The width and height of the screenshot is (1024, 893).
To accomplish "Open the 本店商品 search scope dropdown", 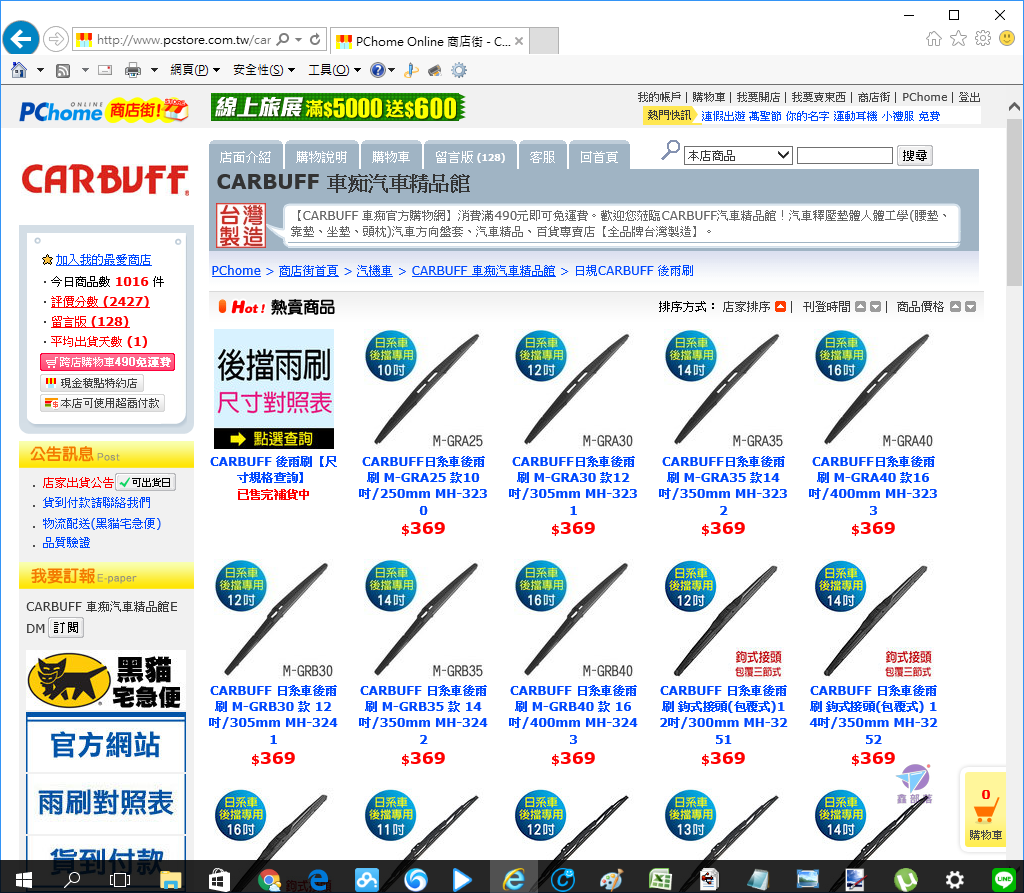I will pyautogui.click(x=738, y=155).
